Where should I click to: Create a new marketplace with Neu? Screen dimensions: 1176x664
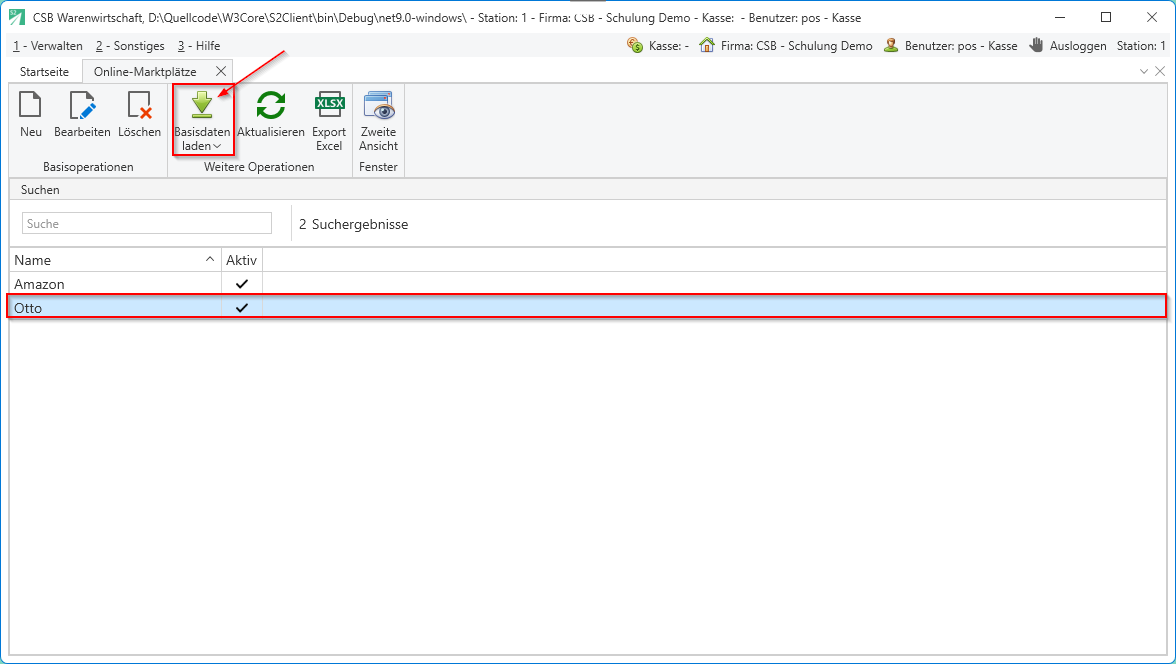pyautogui.click(x=31, y=115)
